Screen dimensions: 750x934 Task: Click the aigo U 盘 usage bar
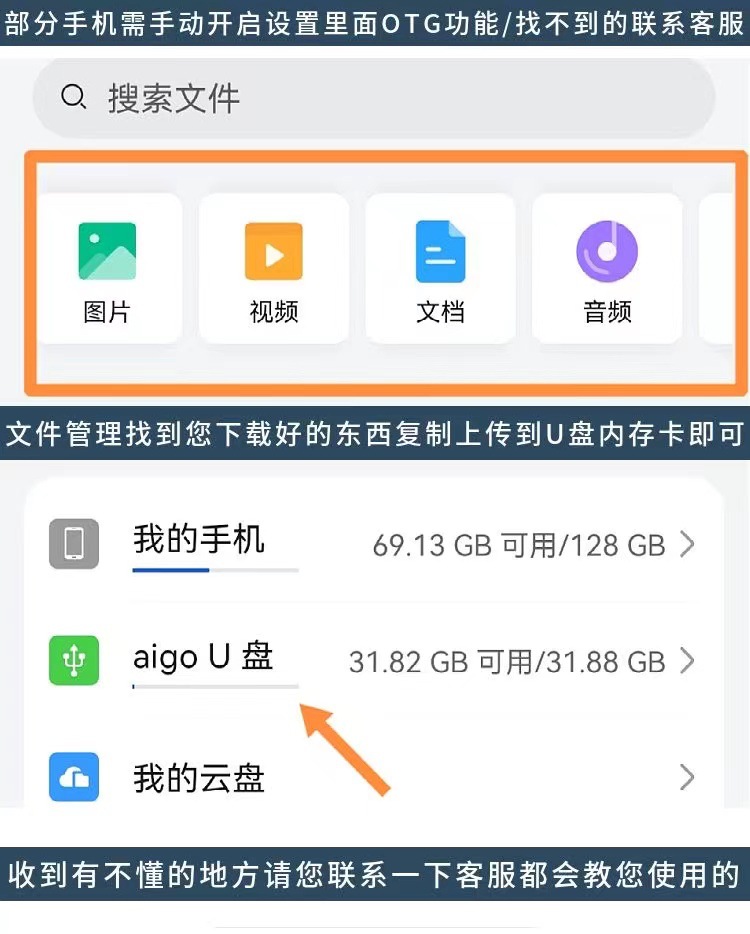[216, 687]
